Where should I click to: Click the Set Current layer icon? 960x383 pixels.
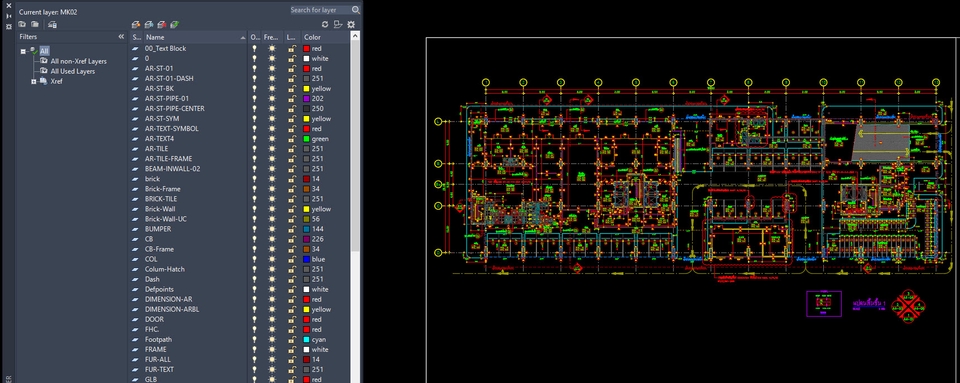click(x=175, y=24)
